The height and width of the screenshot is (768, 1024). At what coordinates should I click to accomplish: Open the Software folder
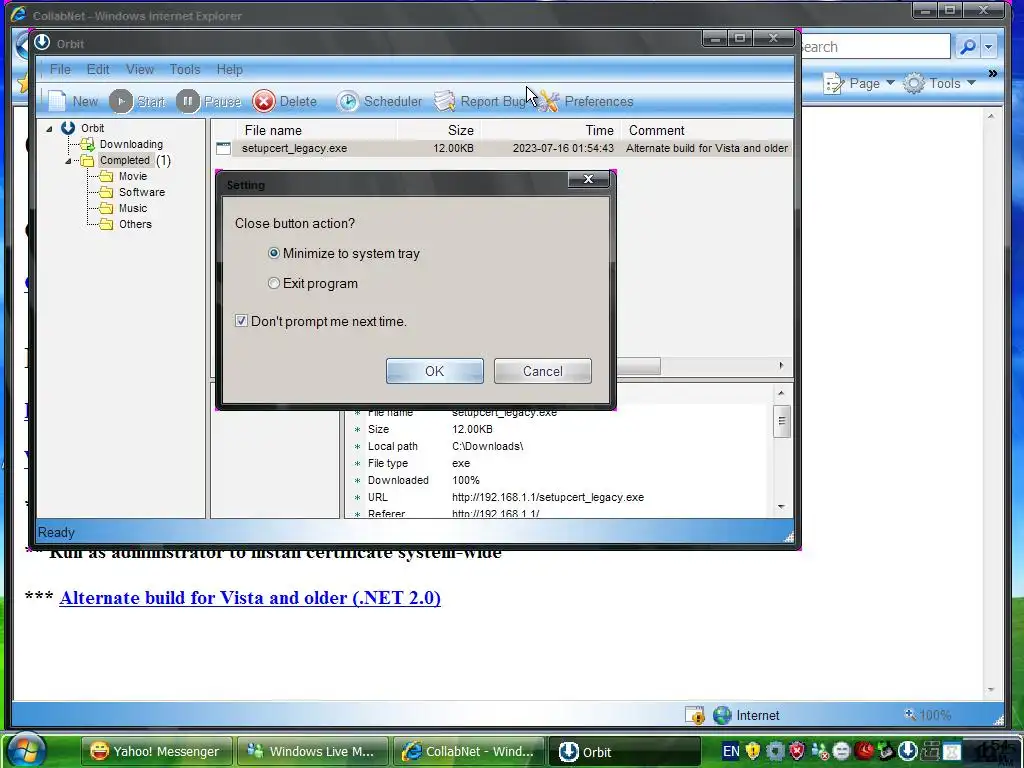point(141,192)
